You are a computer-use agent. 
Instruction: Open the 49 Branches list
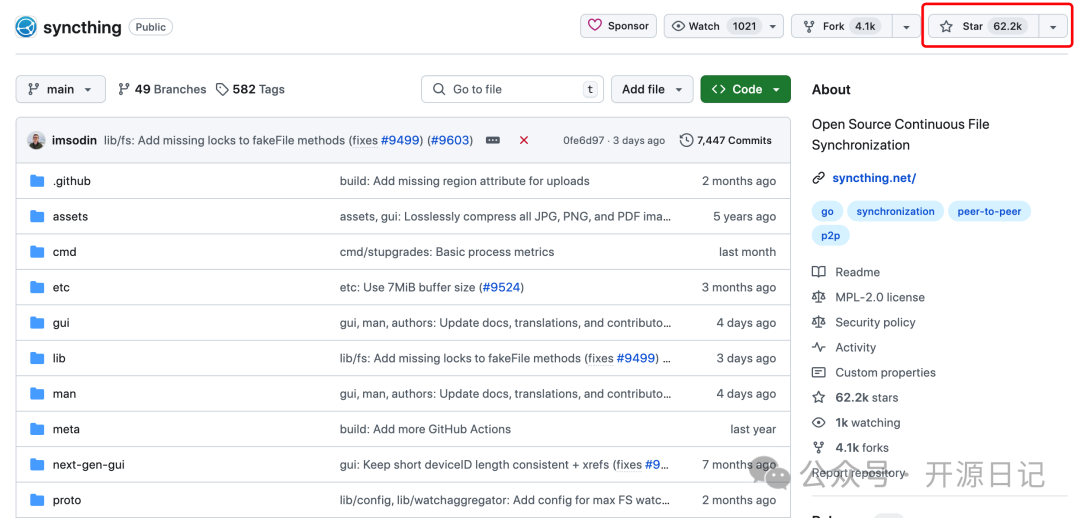tap(162, 89)
